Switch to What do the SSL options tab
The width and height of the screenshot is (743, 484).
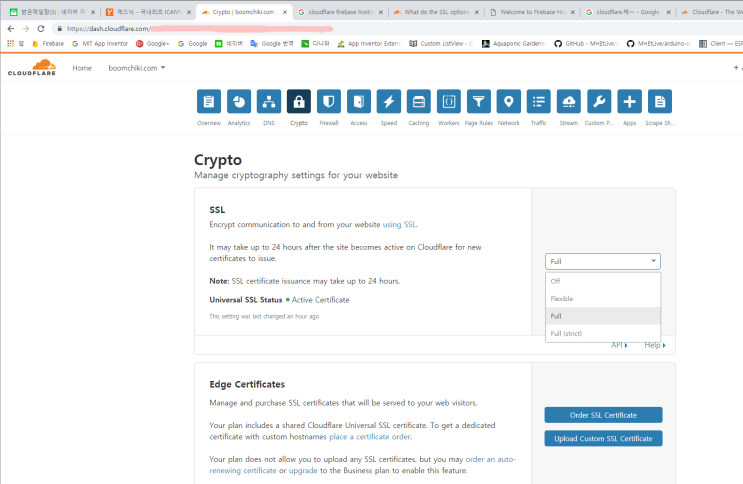(436, 12)
